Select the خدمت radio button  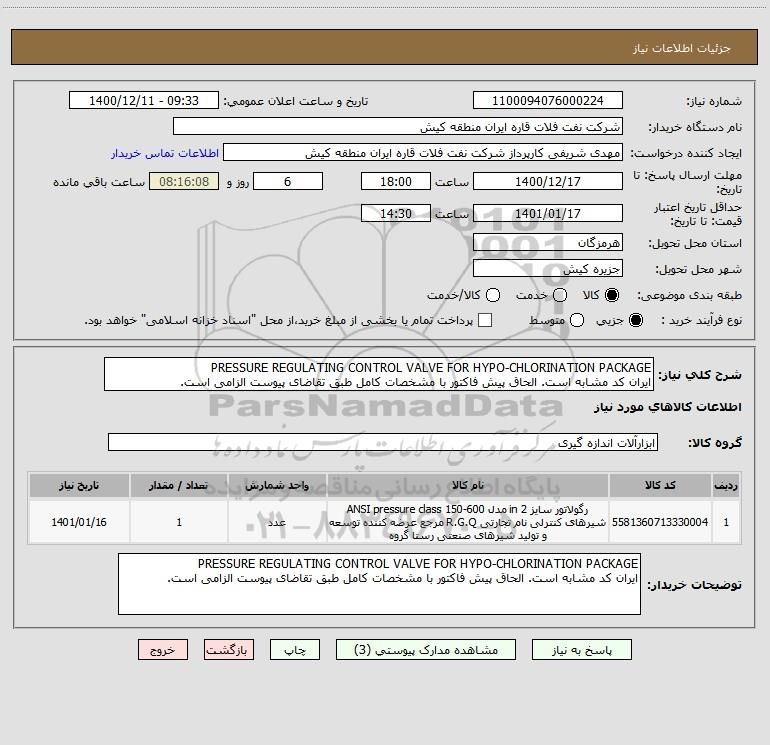(x=560, y=295)
